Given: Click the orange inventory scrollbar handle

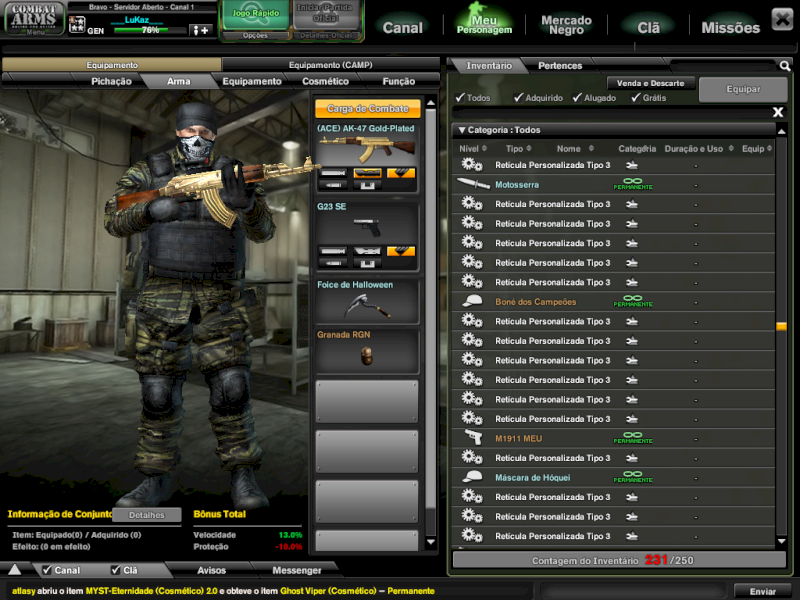Looking at the screenshot, I should [781, 326].
